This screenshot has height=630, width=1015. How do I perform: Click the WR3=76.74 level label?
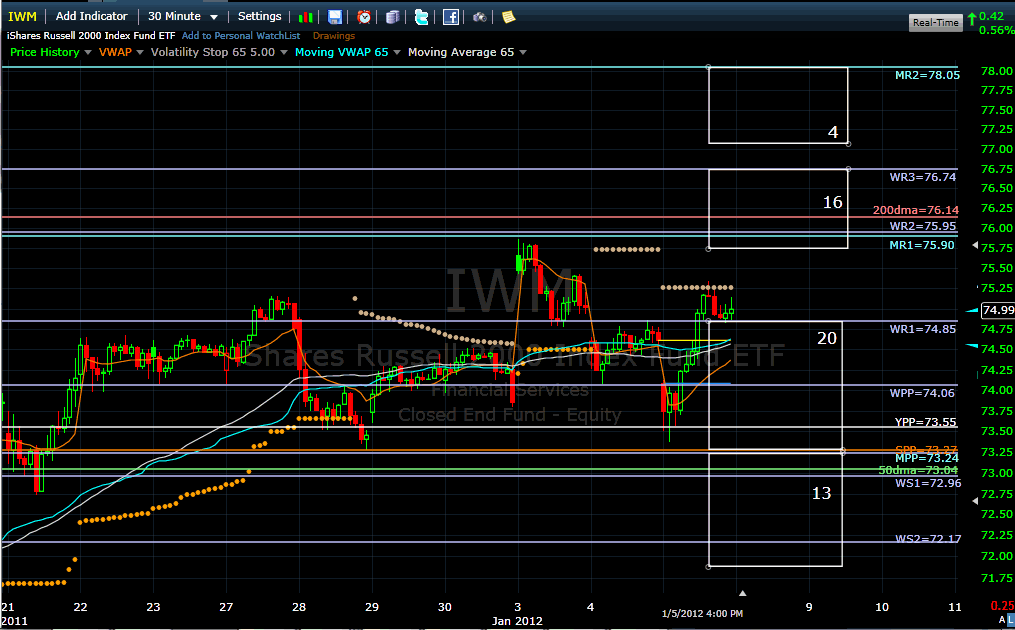tap(922, 177)
